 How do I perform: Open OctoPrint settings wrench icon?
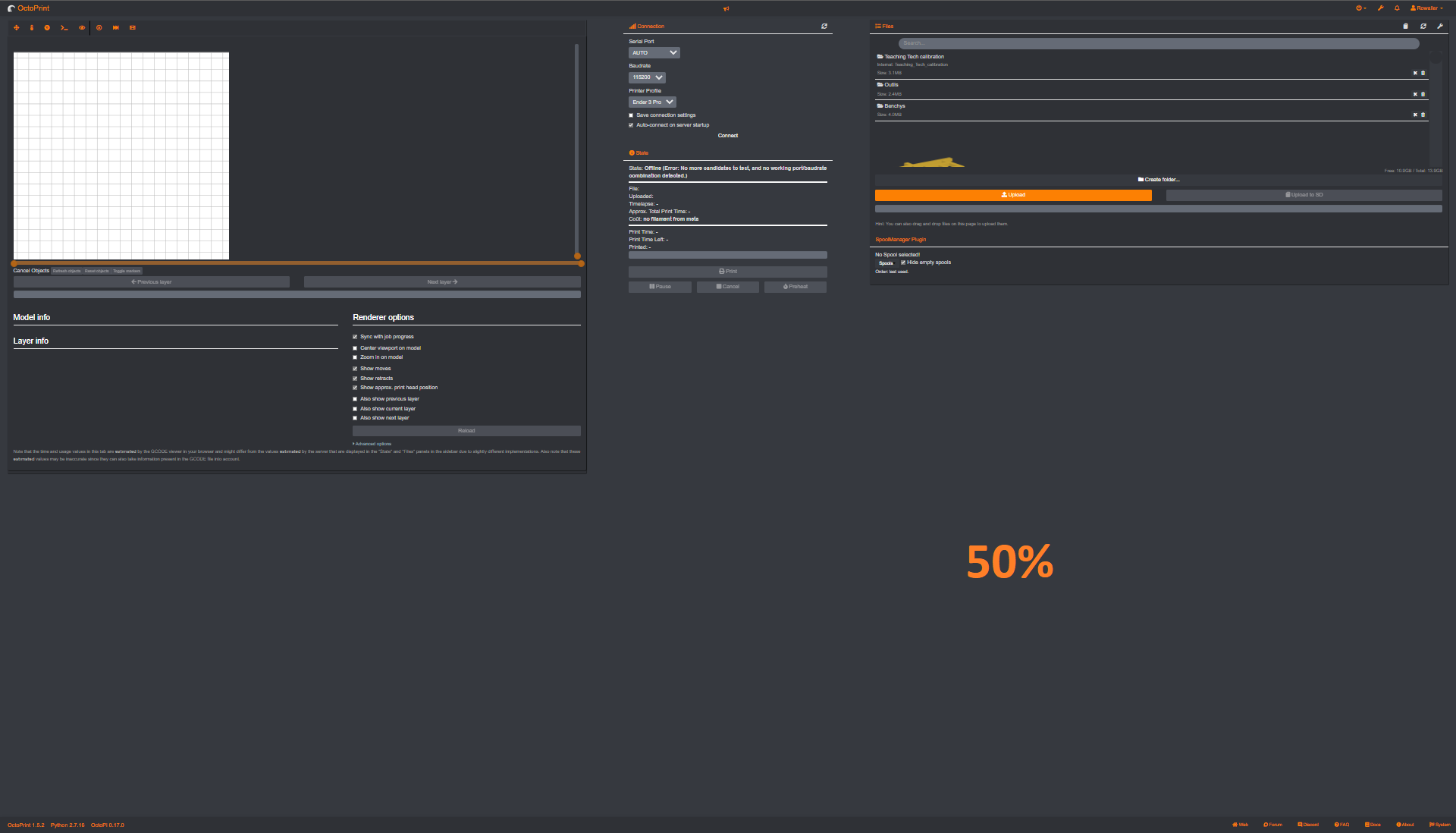click(x=1380, y=8)
